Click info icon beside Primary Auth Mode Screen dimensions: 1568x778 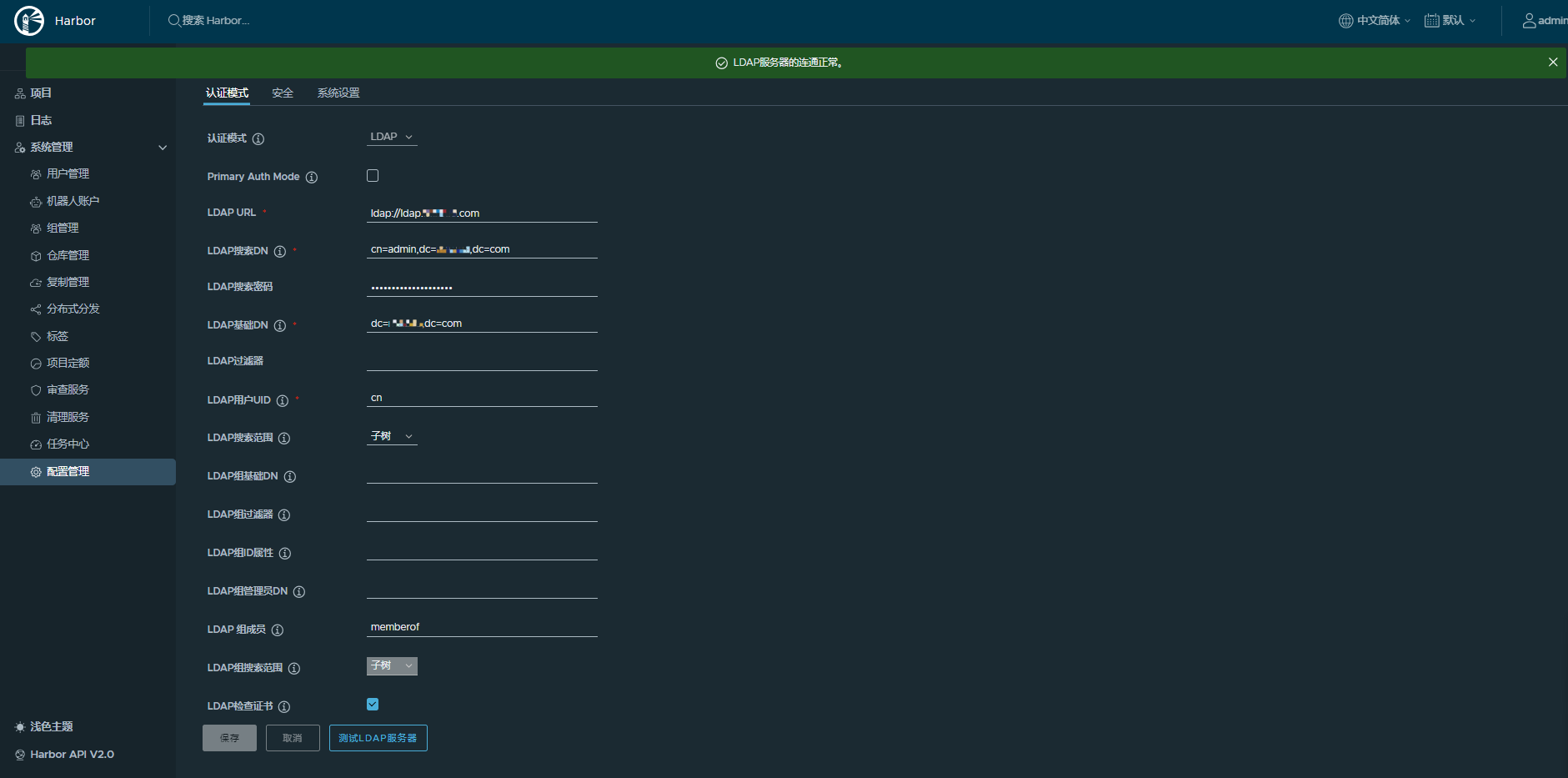(312, 178)
